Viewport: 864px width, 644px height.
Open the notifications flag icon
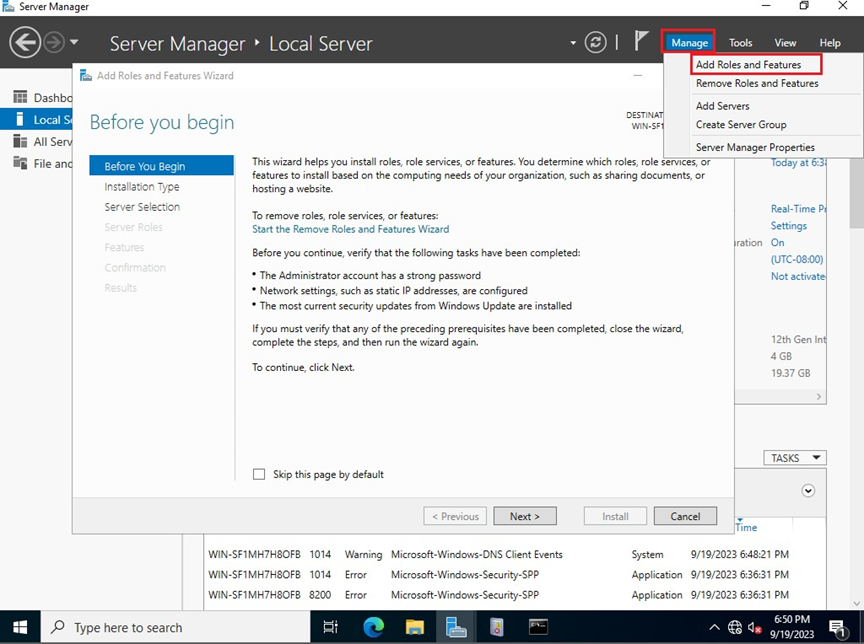(640, 41)
